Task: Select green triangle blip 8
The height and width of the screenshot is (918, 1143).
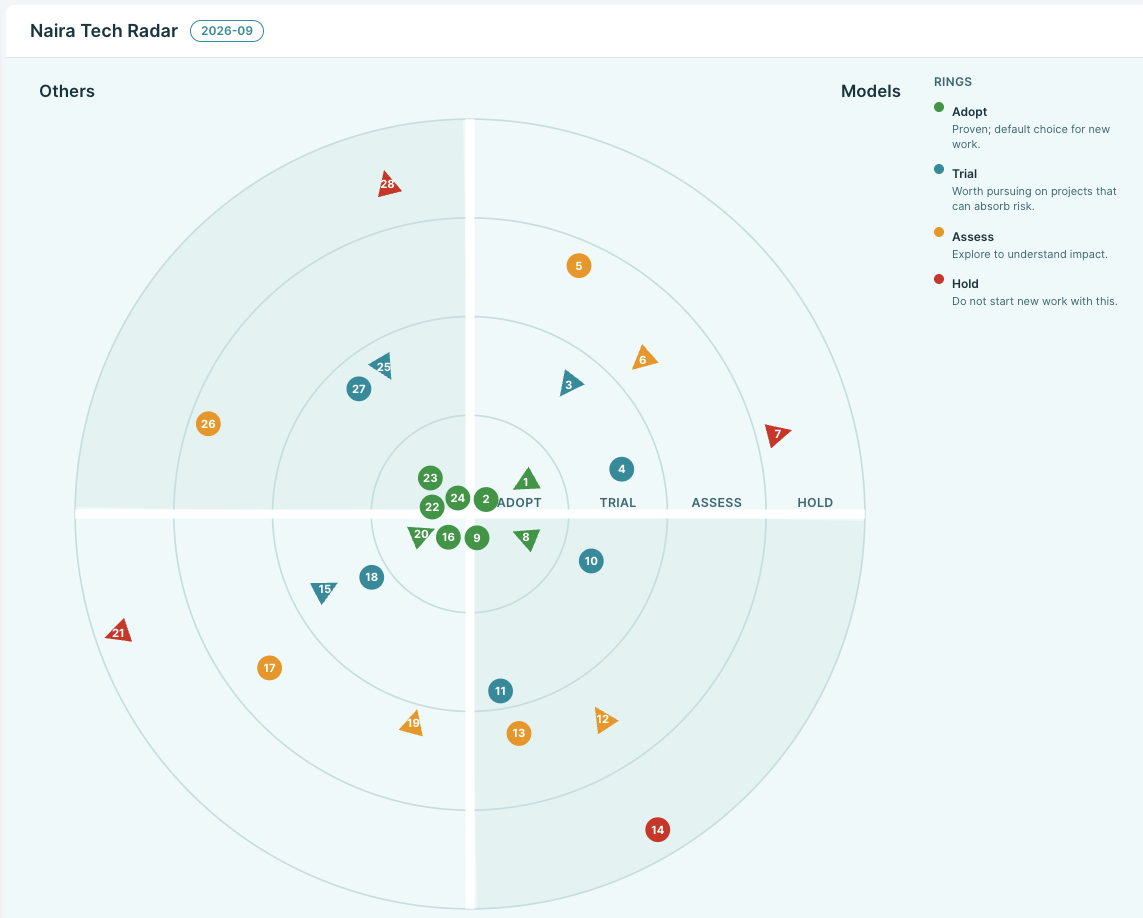Action: tap(526, 539)
